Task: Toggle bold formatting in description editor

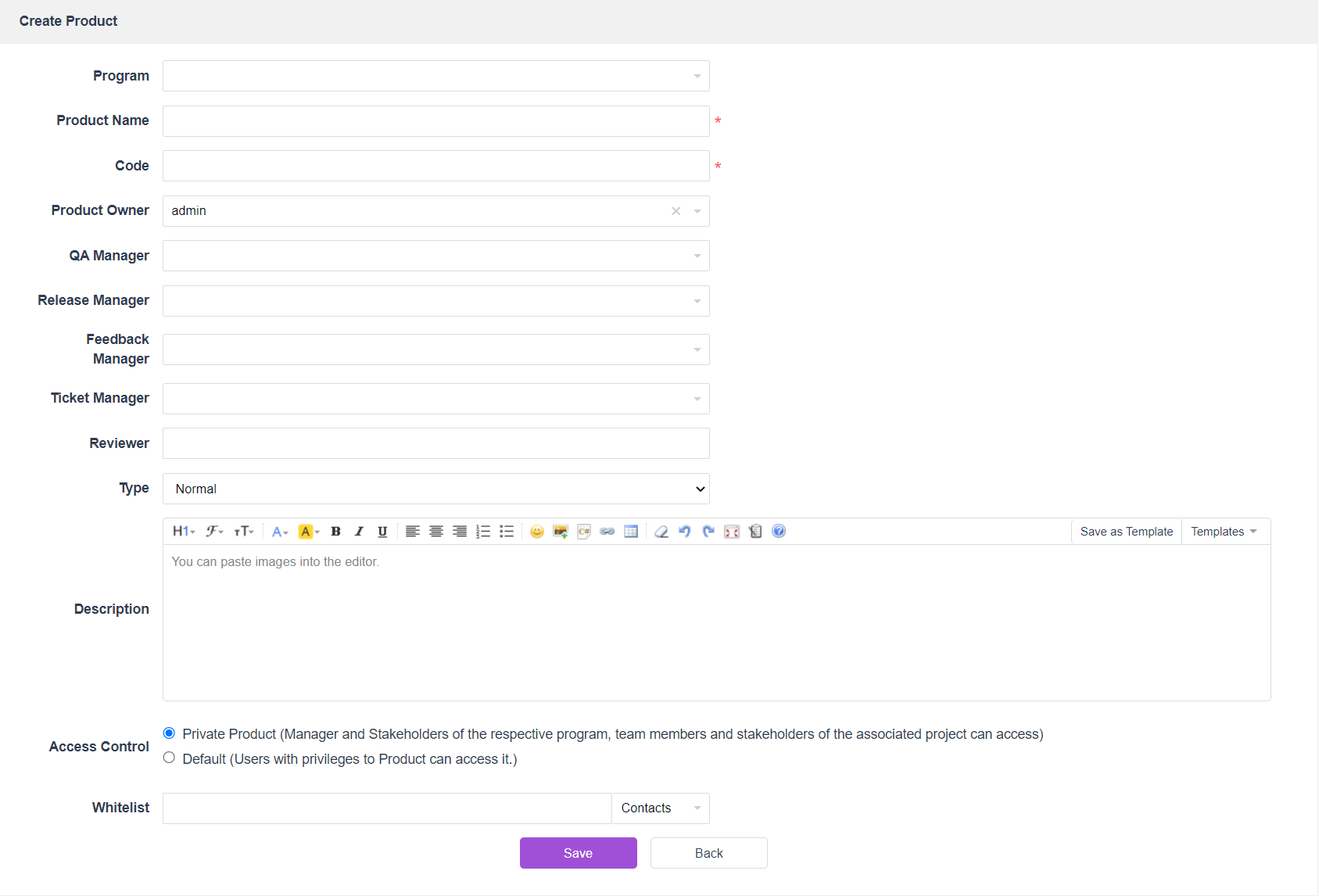Action: tap(335, 532)
